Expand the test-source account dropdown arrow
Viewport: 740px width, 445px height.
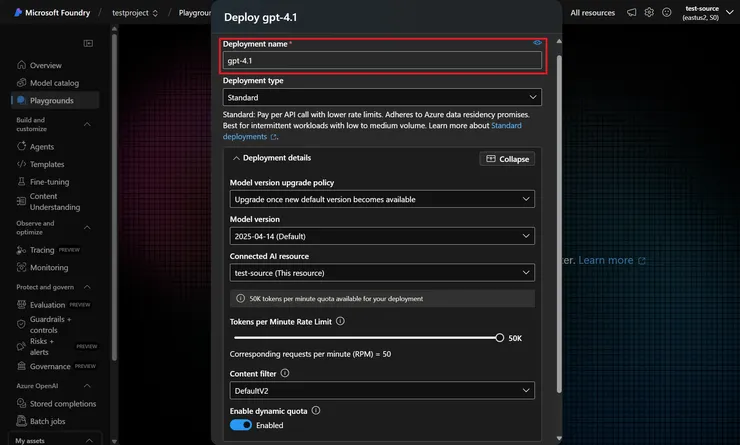point(730,13)
